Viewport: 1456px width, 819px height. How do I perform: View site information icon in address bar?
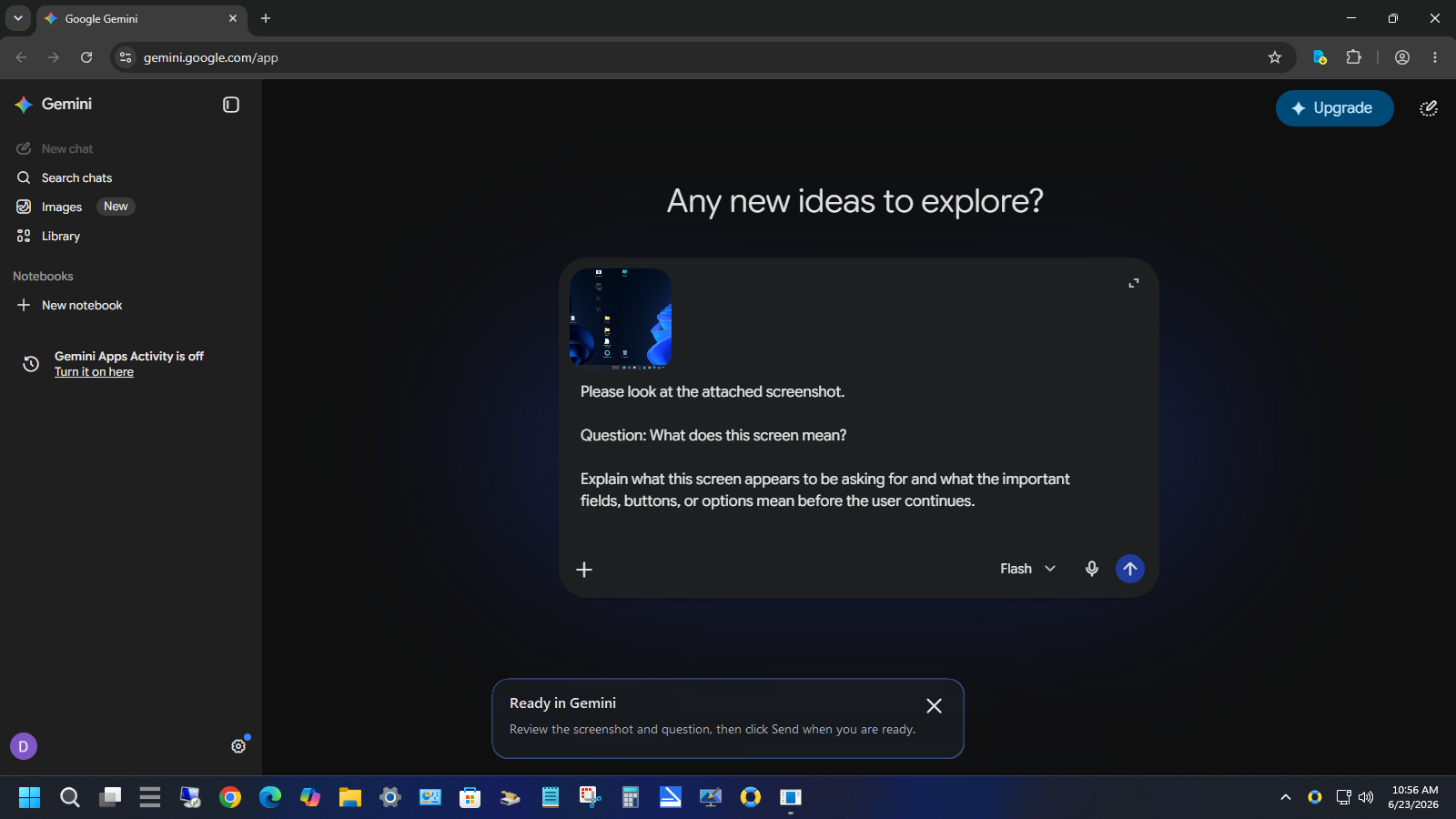click(x=126, y=57)
